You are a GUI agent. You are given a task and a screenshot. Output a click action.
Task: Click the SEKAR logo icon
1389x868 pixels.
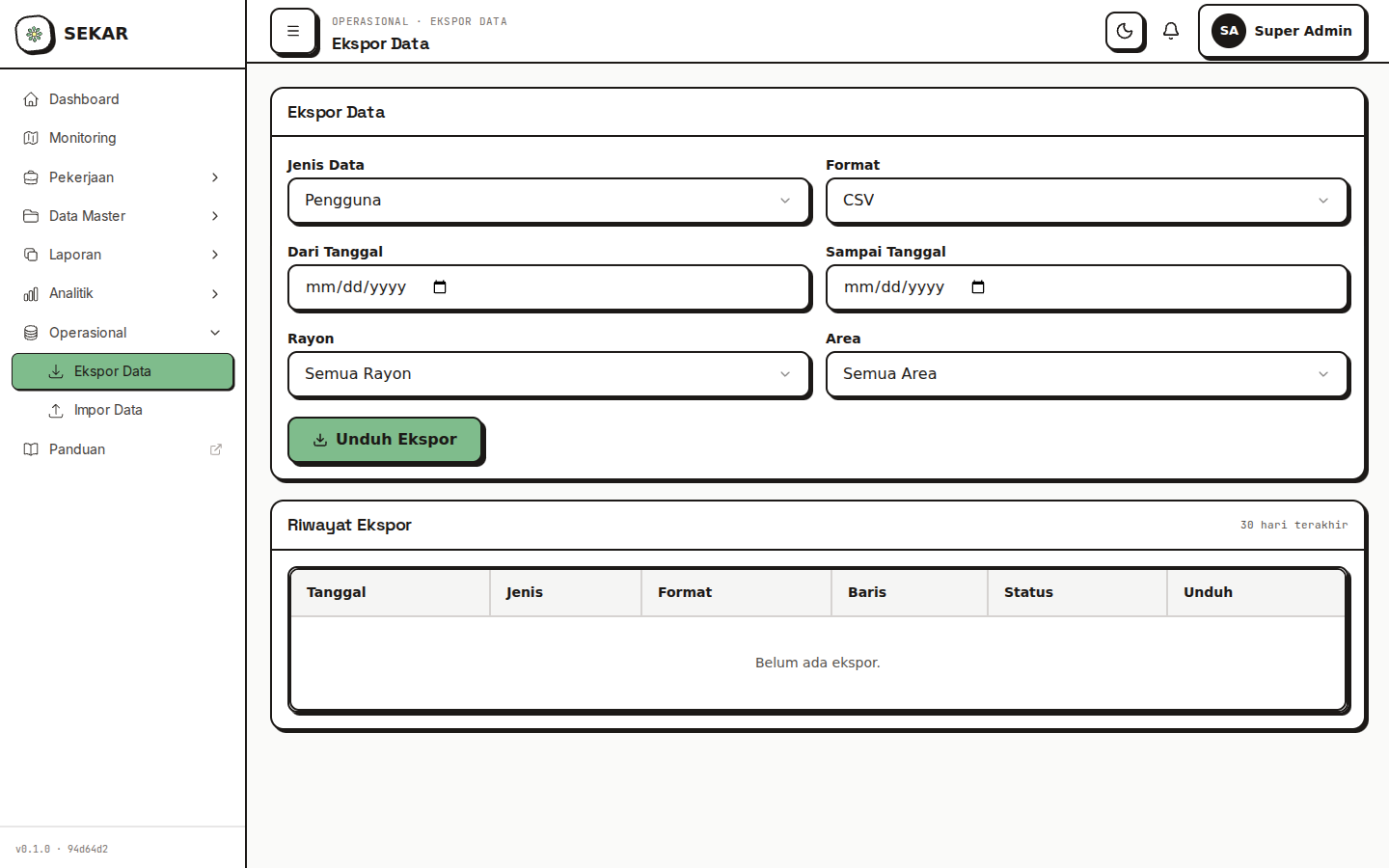point(35,34)
